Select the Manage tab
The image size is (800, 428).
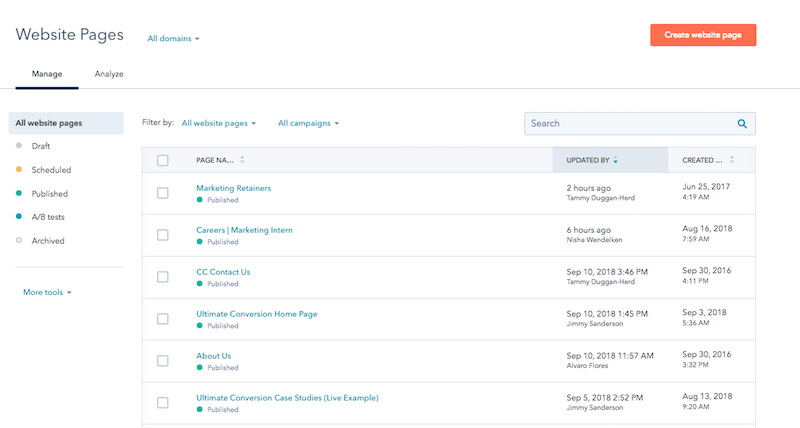47,74
